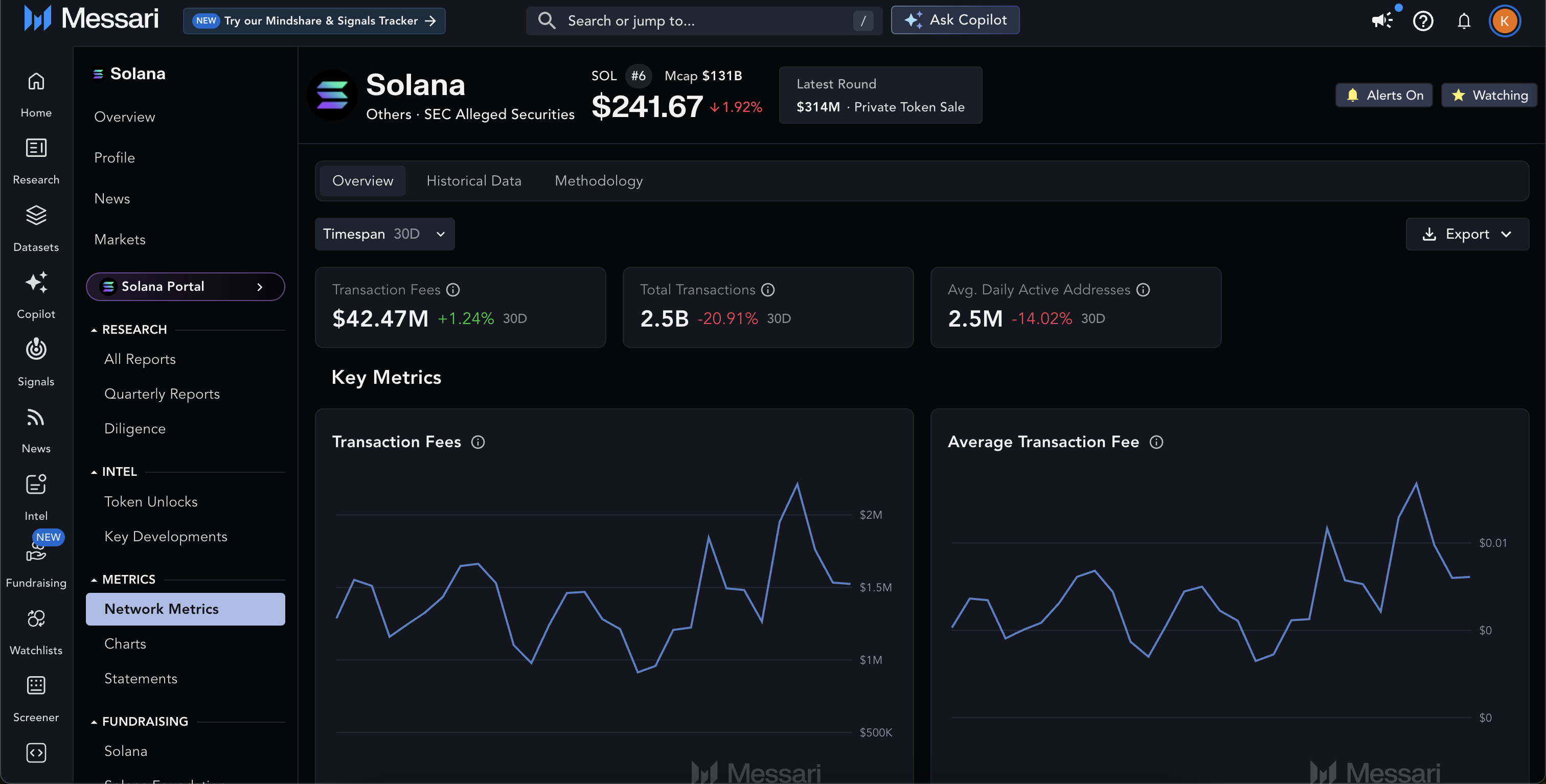Click Total Transactions info icon
1546x784 pixels.
tap(767, 290)
